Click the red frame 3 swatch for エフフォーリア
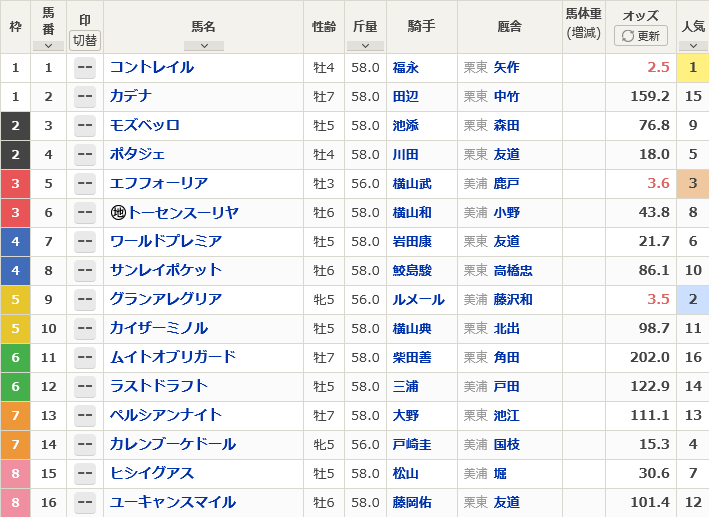Image resolution: width=709 pixels, height=517 pixels. (15, 184)
